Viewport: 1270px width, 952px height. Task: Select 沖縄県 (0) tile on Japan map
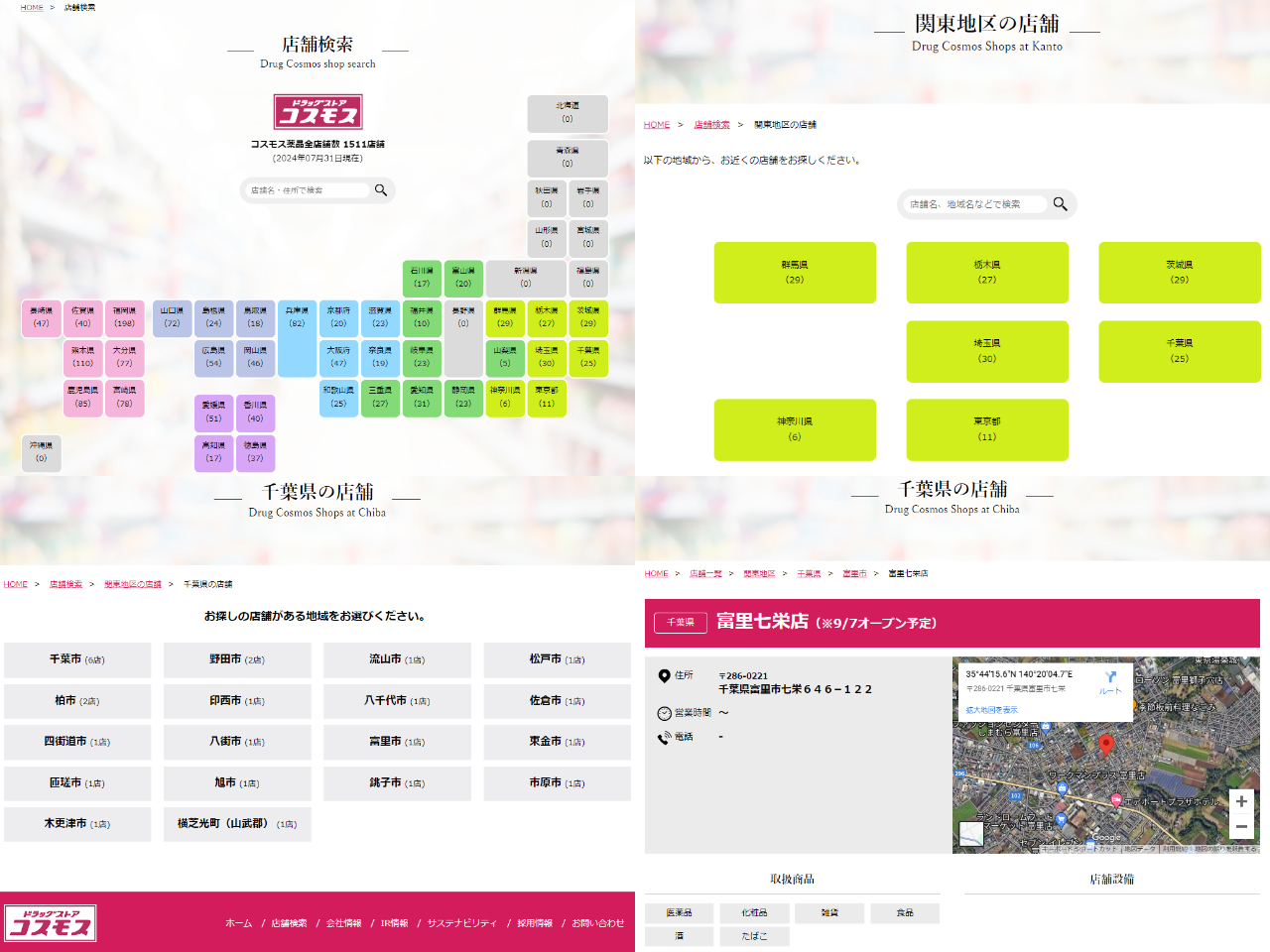(41, 452)
